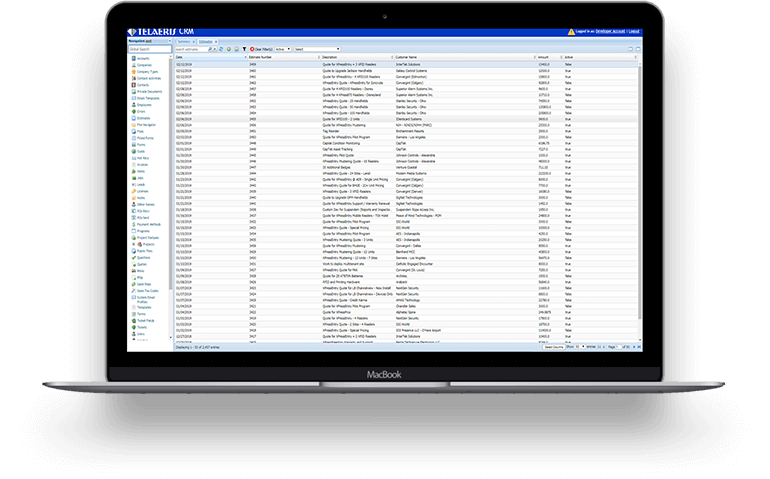770x479 pixels.
Task: Collapse the Navigation panel header arrow
Action: pos(169,41)
